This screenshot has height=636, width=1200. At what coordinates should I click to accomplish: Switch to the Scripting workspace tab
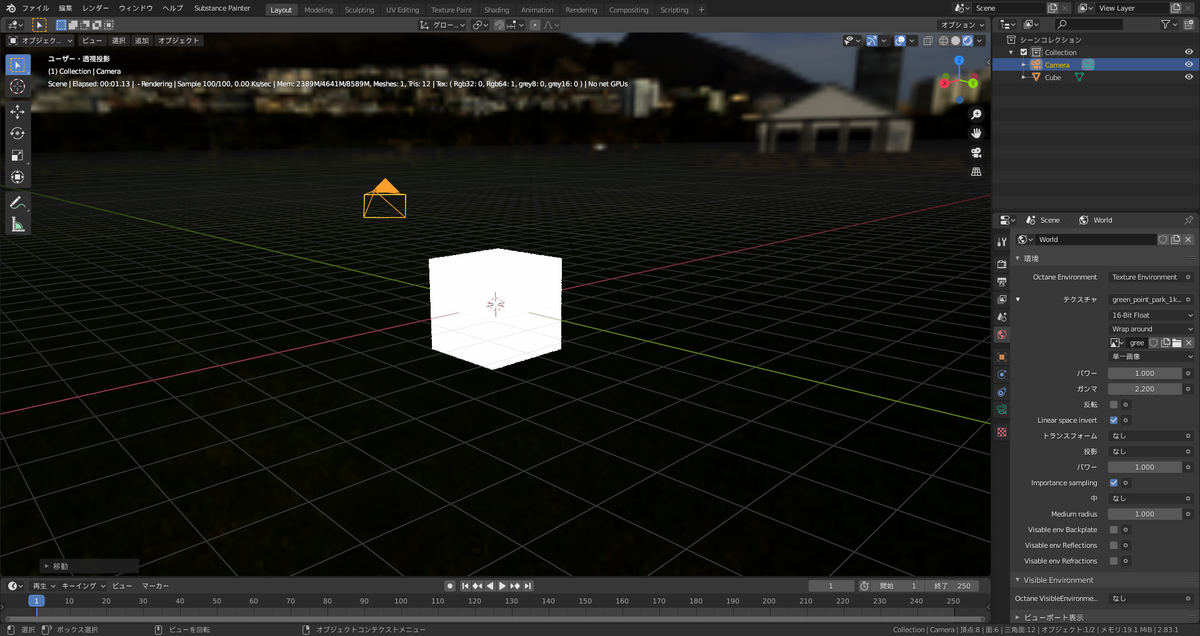pos(674,9)
